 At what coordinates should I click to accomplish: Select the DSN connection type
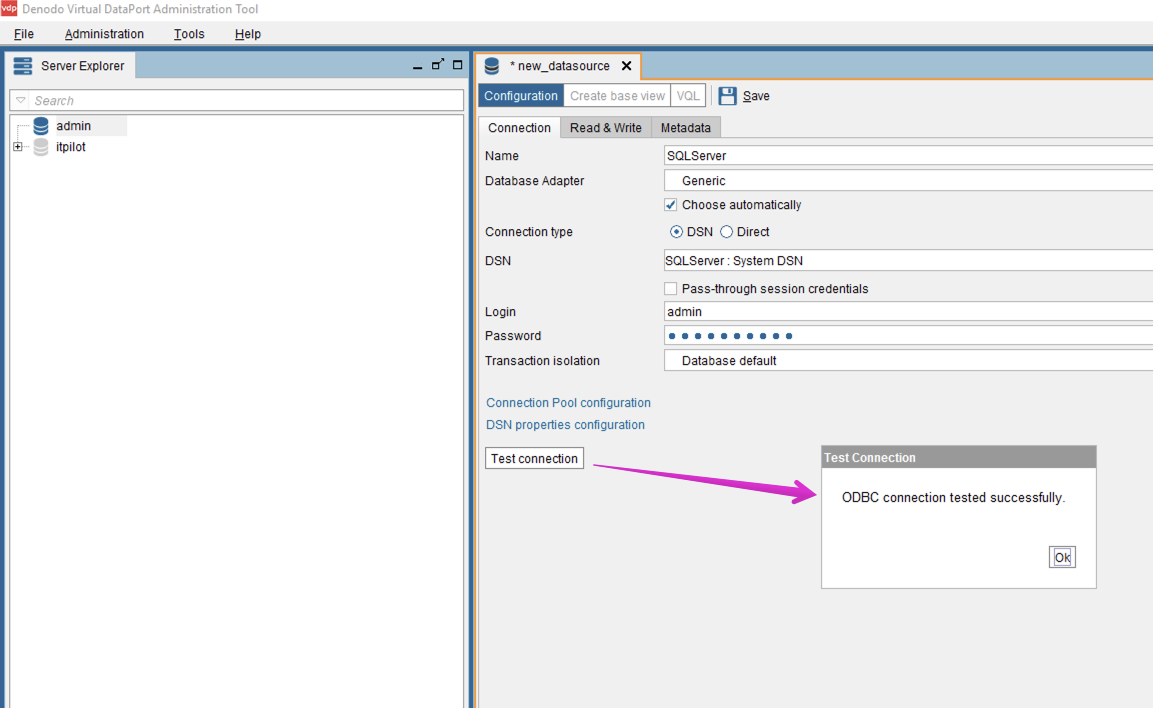[676, 232]
